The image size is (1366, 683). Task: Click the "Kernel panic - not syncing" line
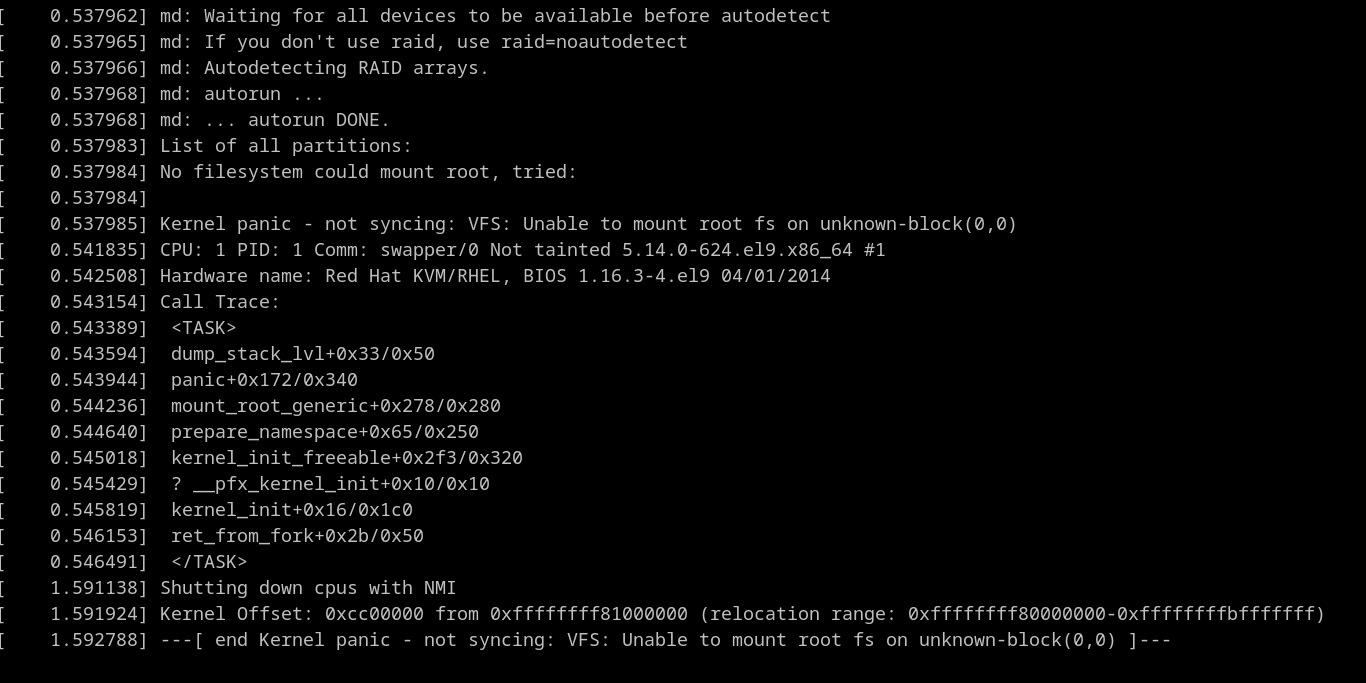[588, 224]
